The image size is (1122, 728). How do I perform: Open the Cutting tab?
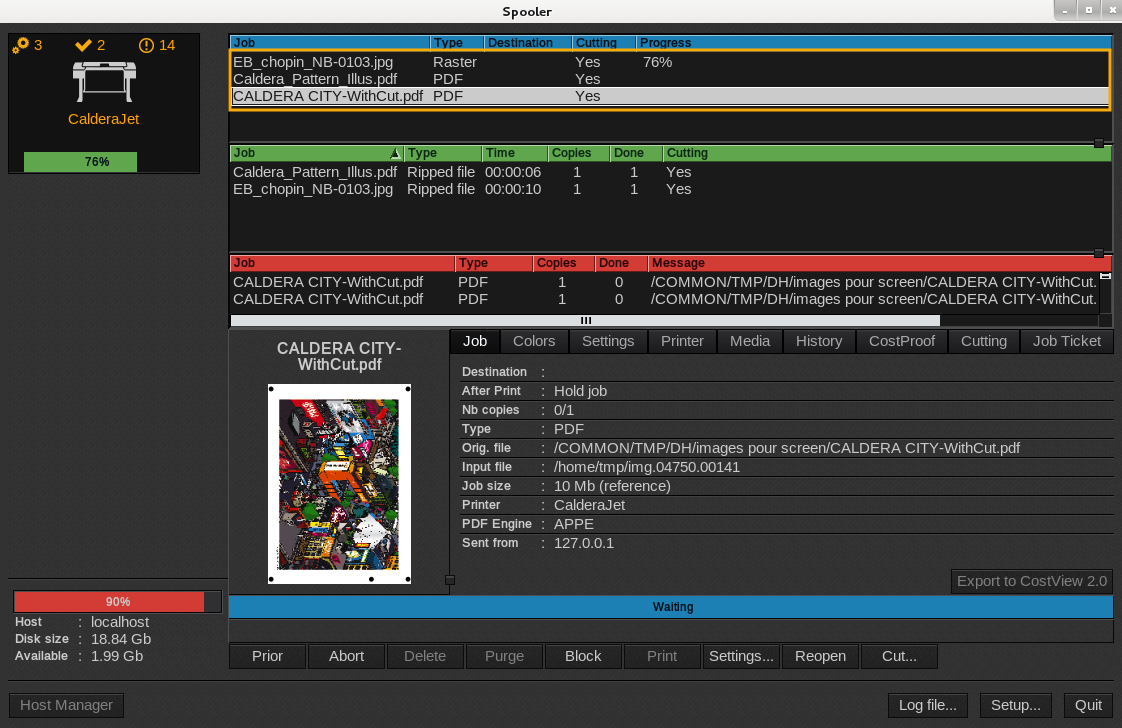coord(983,341)
